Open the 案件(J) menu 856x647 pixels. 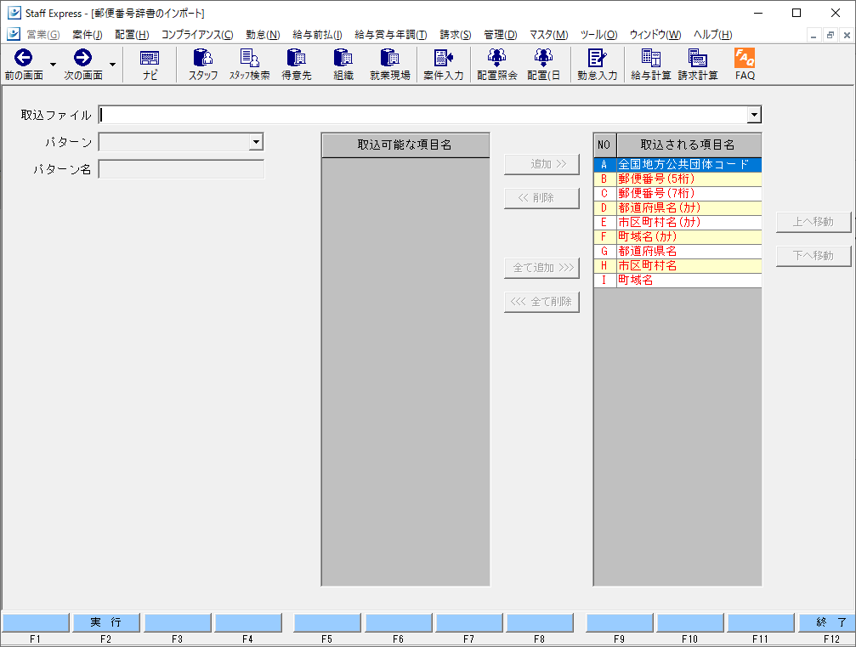(87, 34)
